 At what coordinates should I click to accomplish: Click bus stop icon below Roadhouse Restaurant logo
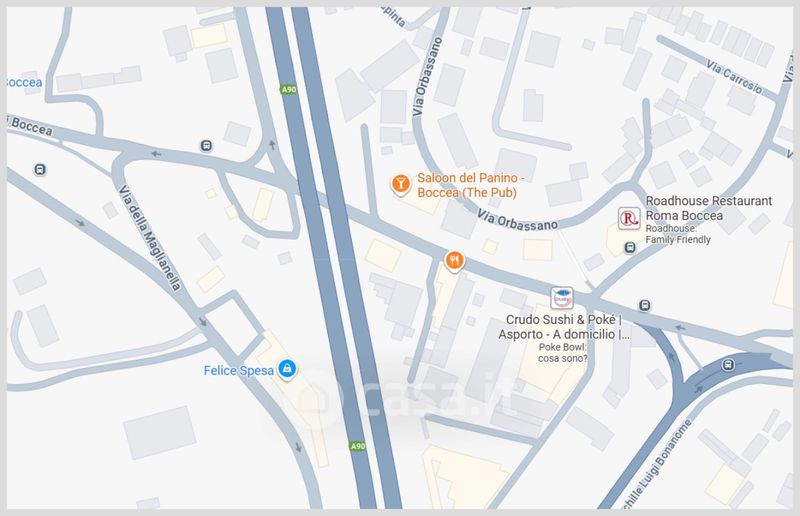[x=630, y=248]
